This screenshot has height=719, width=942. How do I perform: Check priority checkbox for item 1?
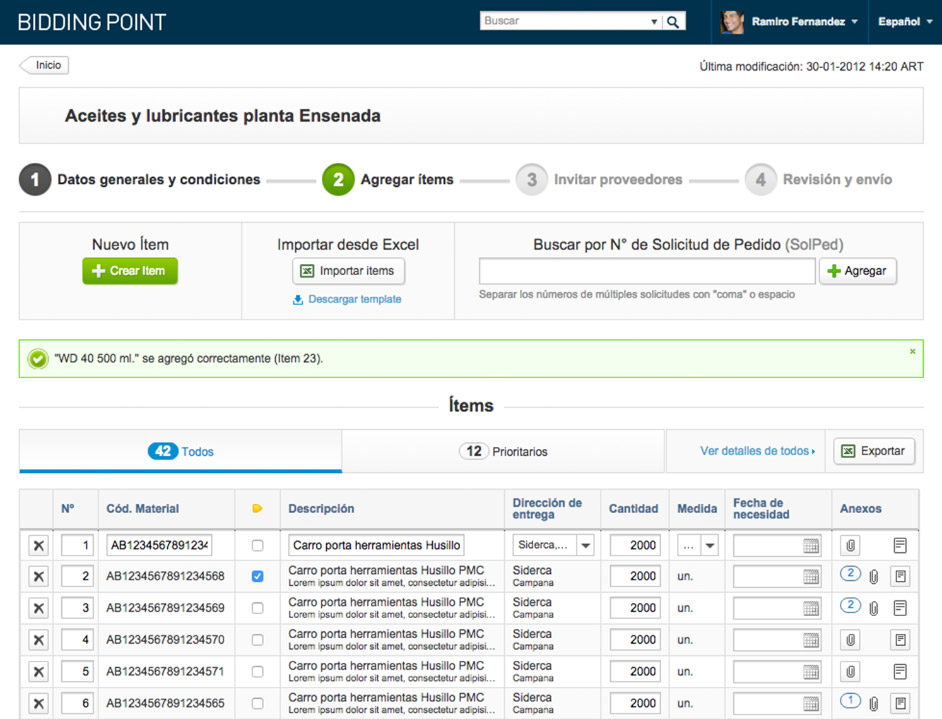pos(257,545)
